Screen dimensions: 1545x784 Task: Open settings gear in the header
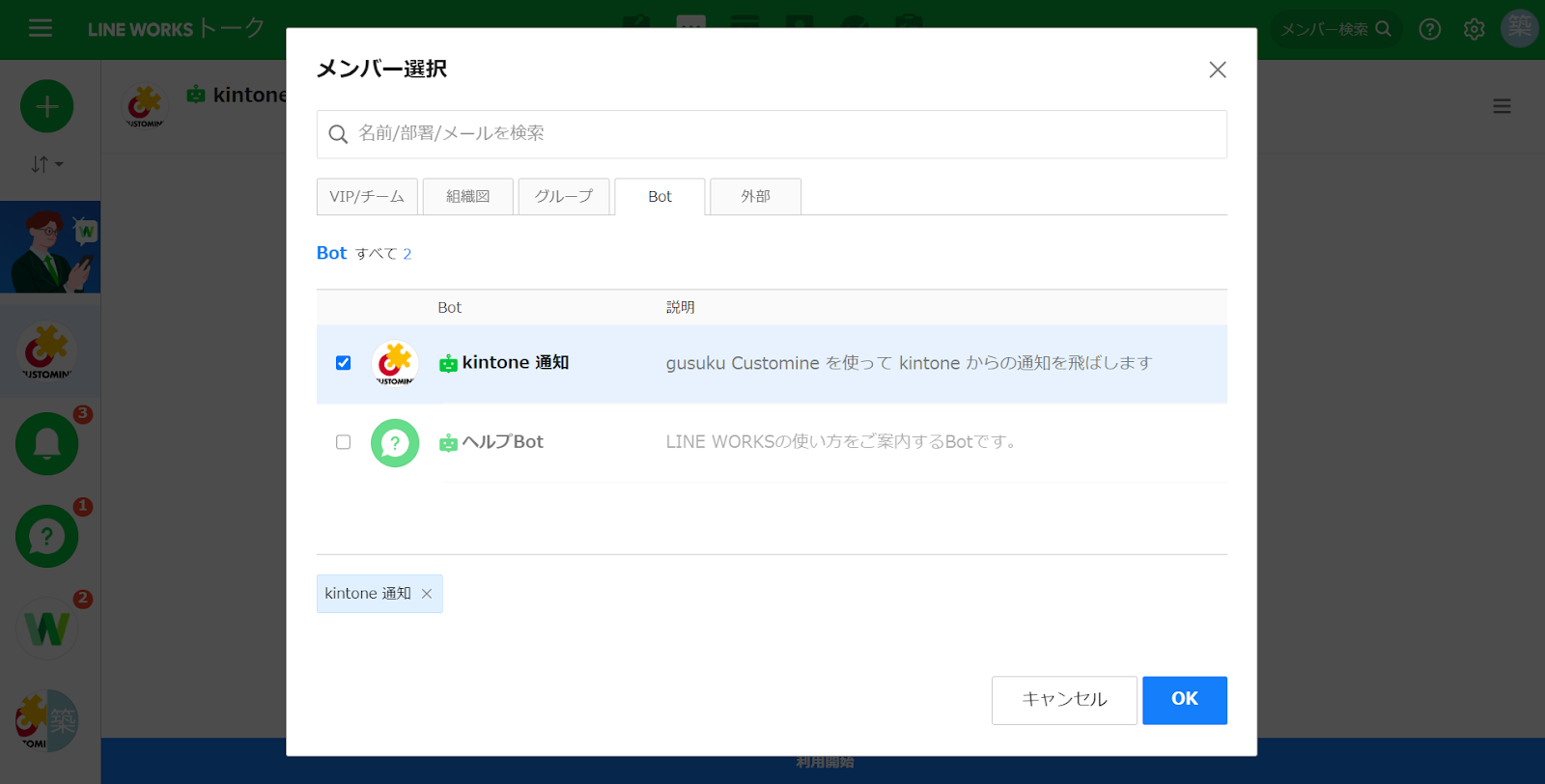click(x=1474, y=29)
